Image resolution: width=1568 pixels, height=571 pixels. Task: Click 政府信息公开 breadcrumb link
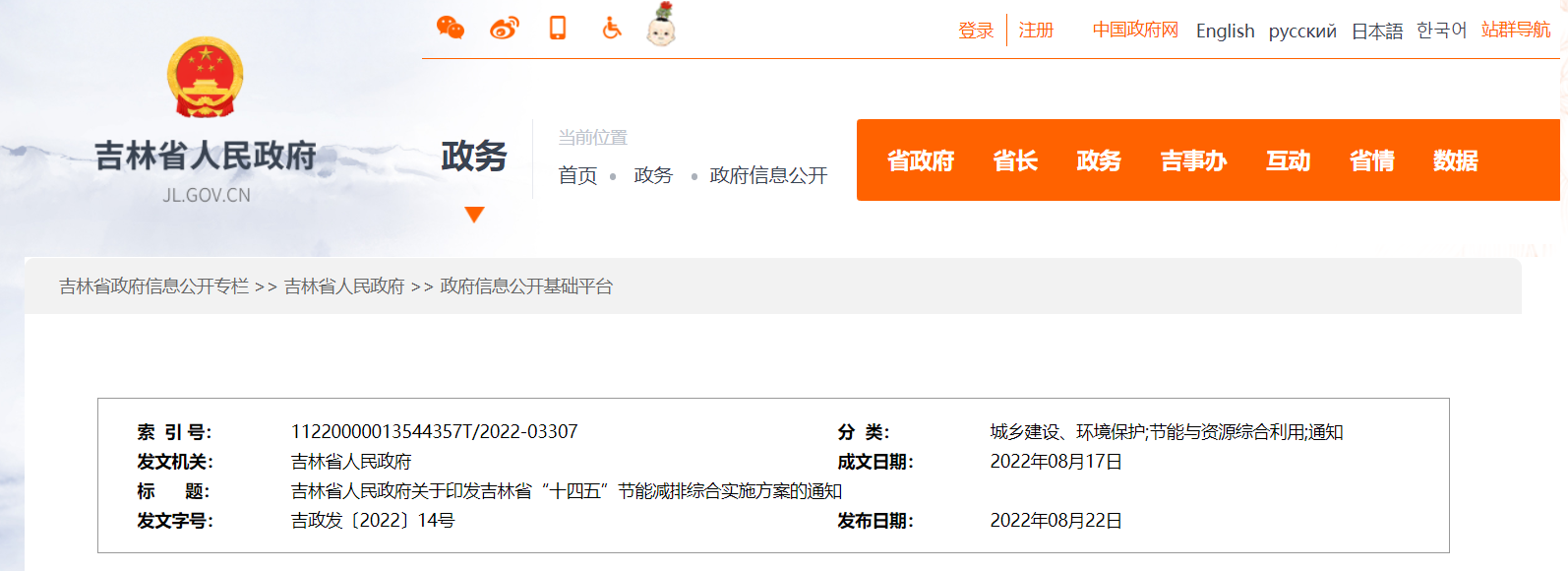[768, 175]
